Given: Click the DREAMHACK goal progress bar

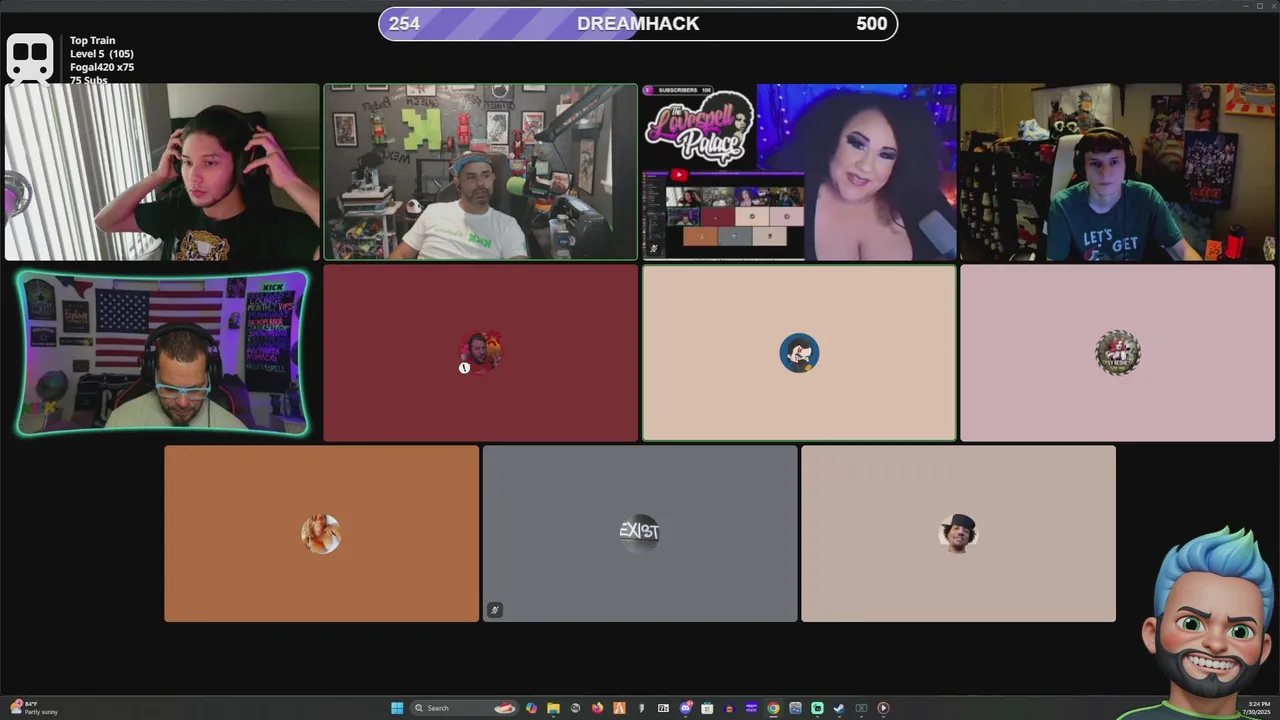Looking at the screenshot, I should (x=638, y=24).
